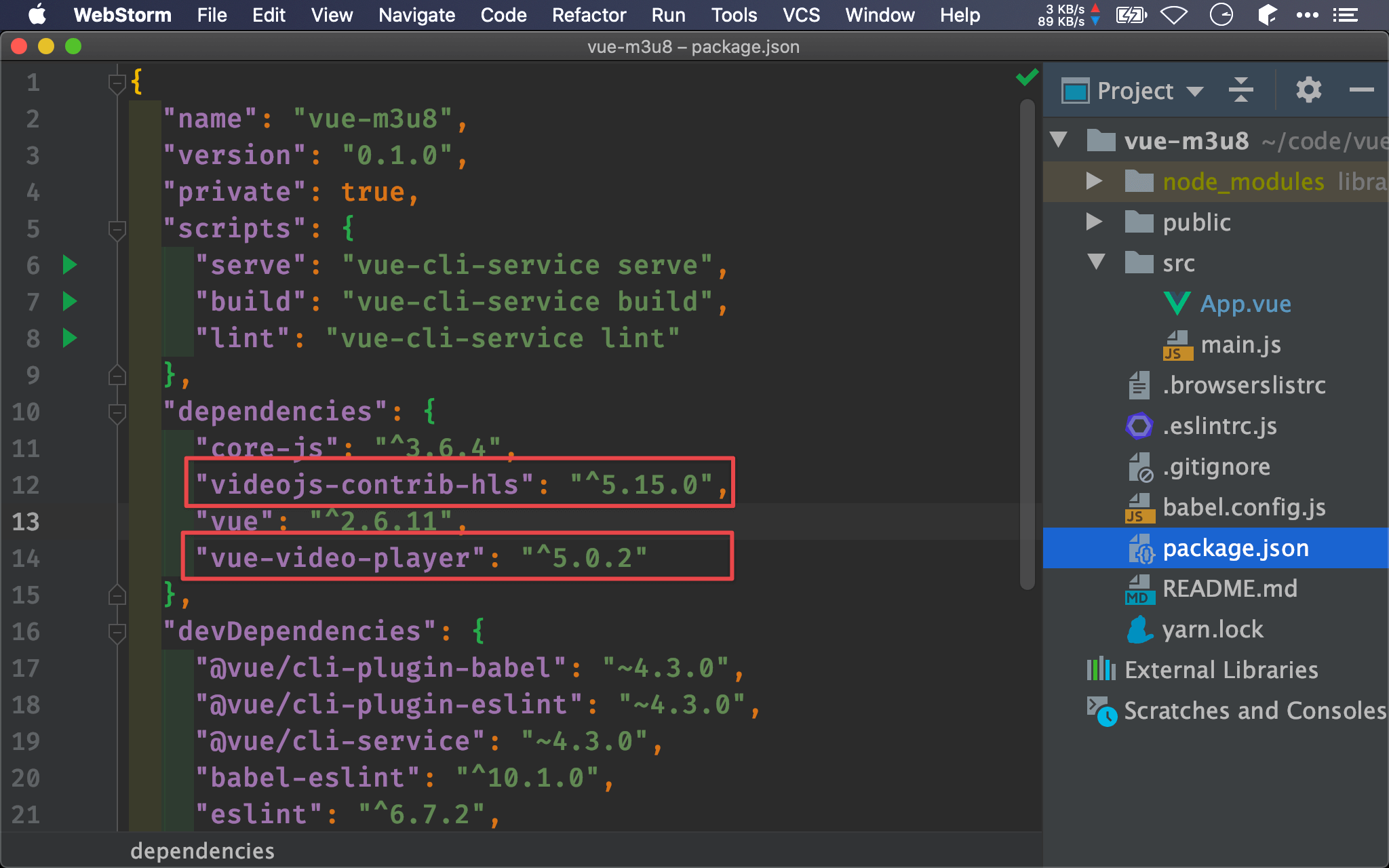Open battery status menu

1131,15
